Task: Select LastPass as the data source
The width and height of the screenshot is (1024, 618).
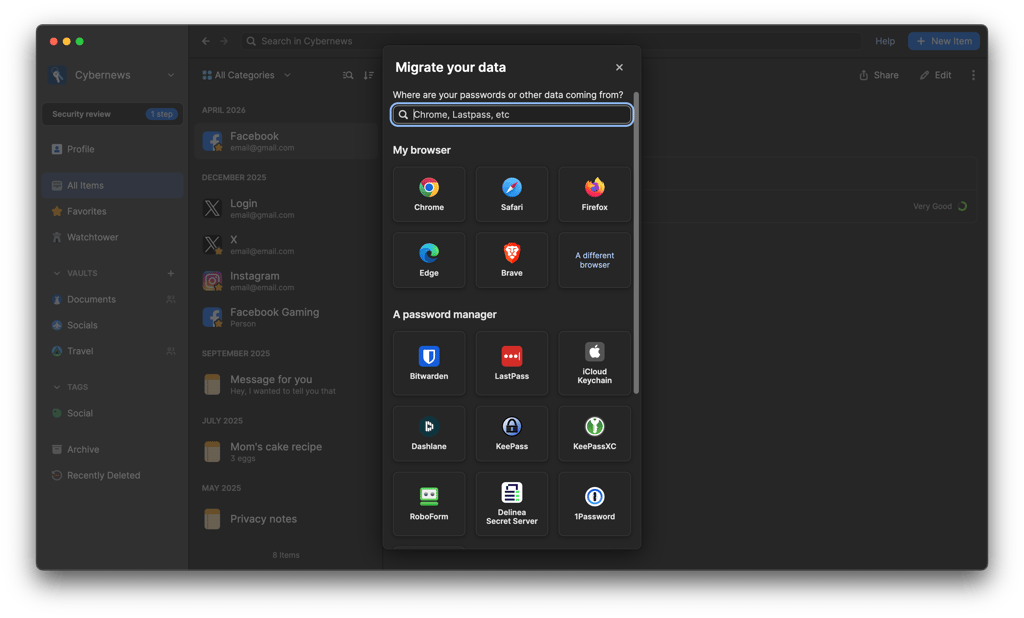Action: tap(511, 363)
